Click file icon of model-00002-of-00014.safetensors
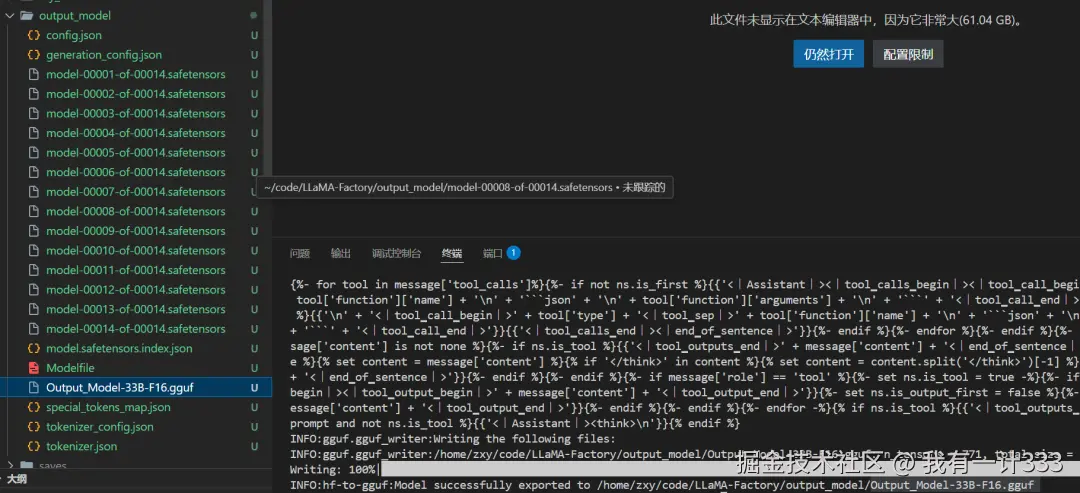The image size is (1080, 493). point(32,94)
